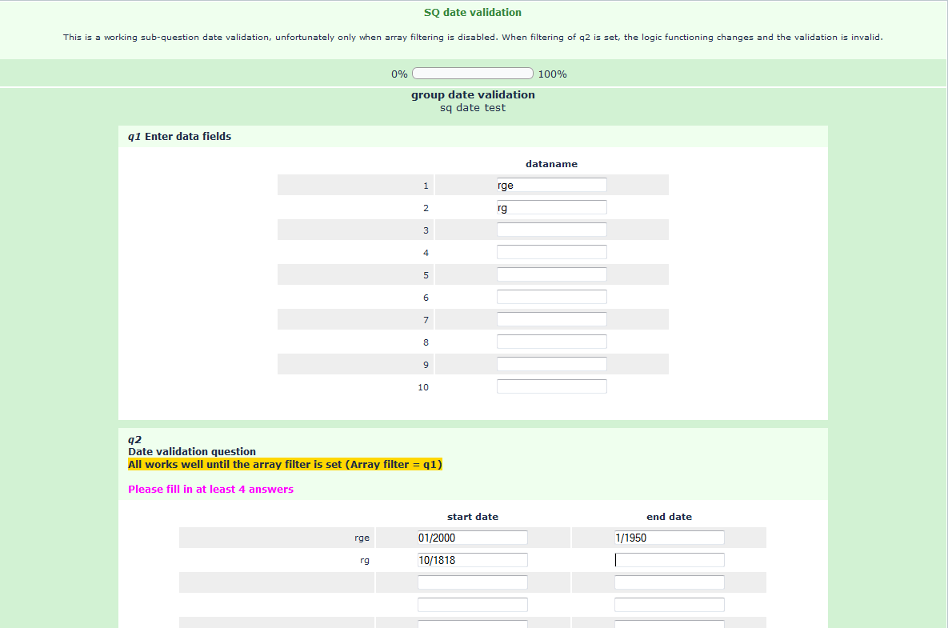Click the row 9 dataname text box
Viewport: 948px width, 628px height.
click(x=551, y=364)
